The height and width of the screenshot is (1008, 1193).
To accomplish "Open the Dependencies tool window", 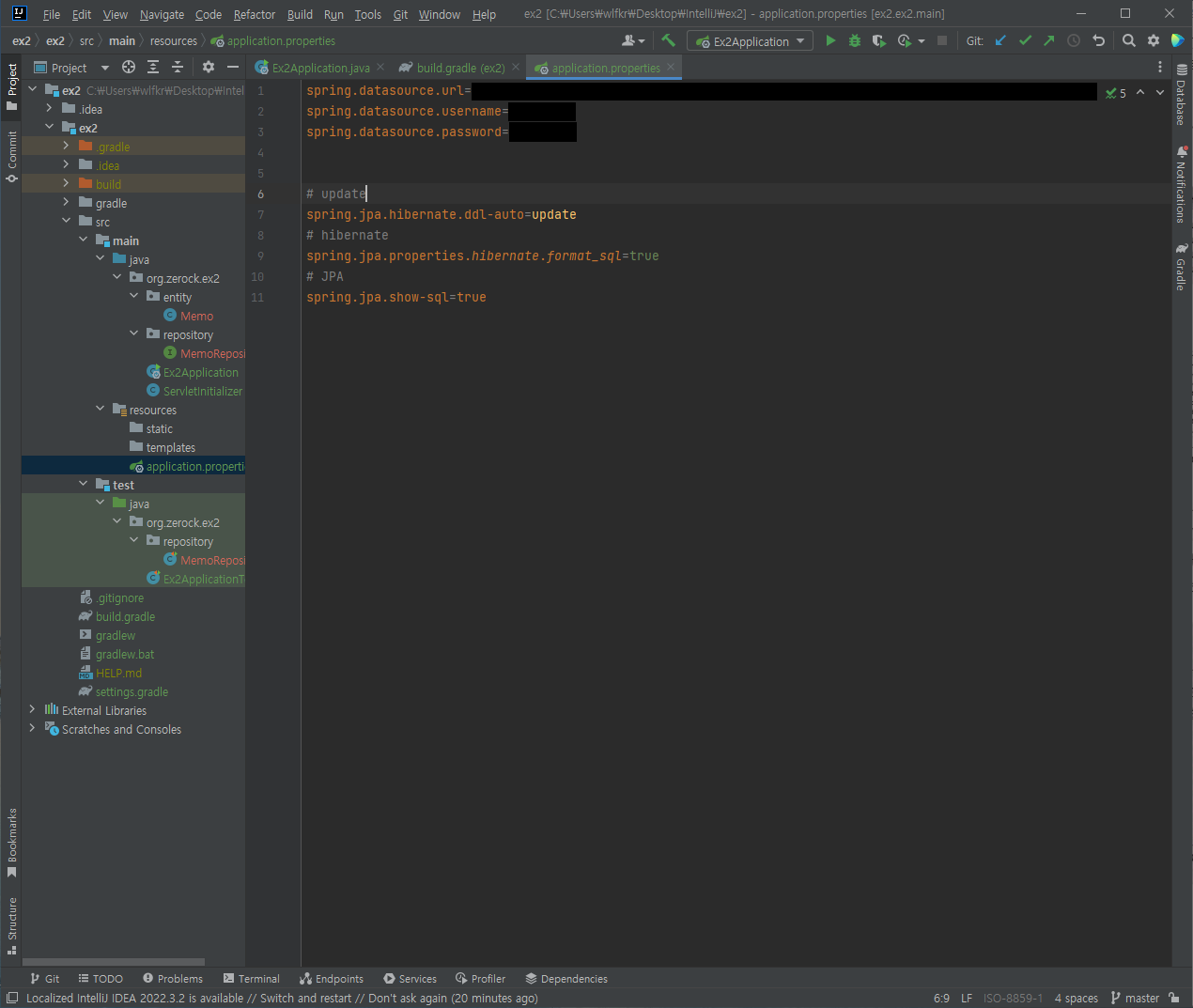I will pos(566,978).
